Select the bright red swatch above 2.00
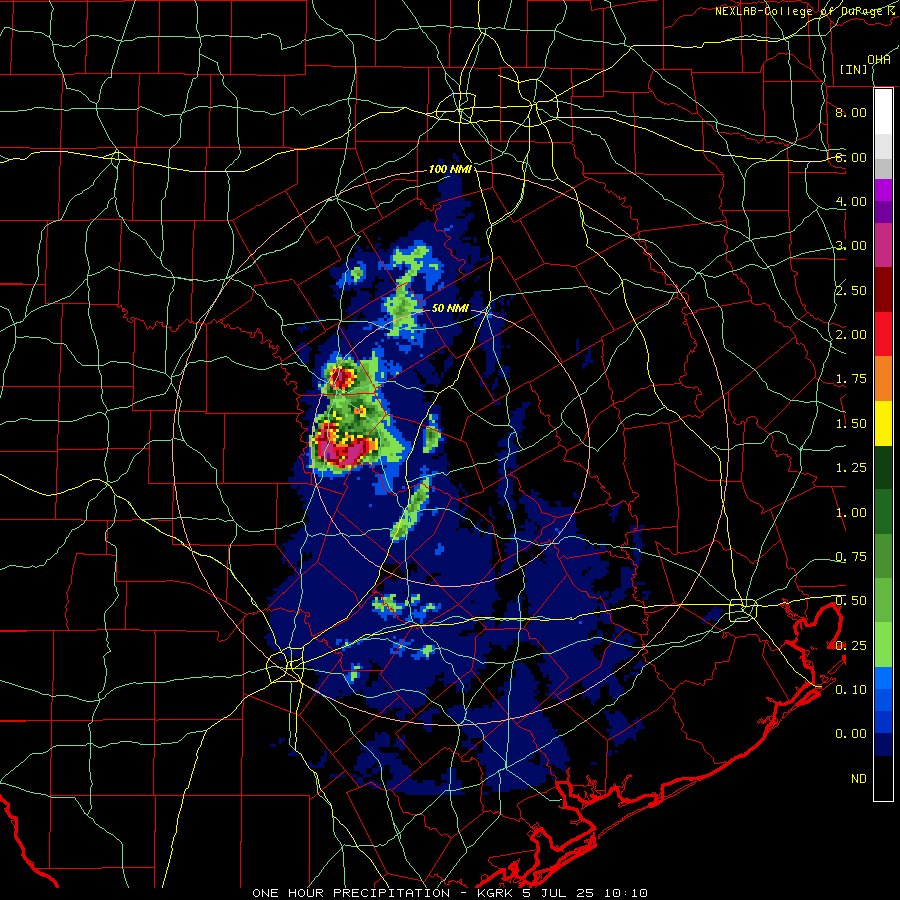 point(883,334)
